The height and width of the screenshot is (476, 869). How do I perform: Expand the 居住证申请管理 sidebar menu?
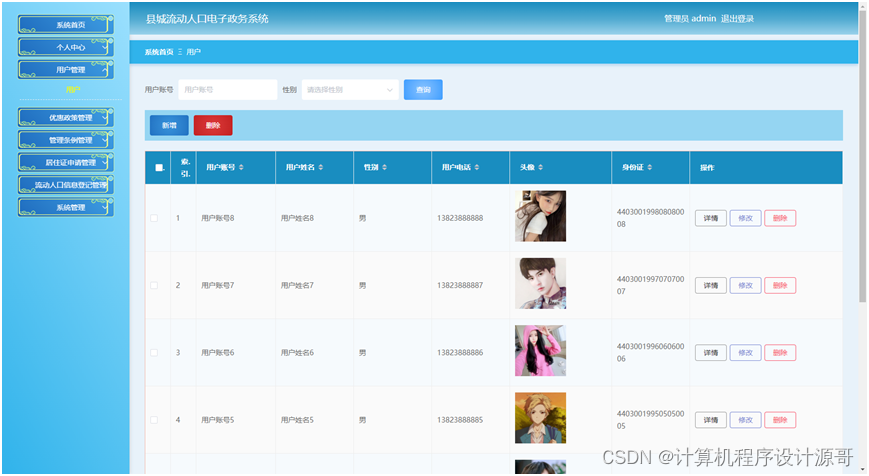point(66,162)
